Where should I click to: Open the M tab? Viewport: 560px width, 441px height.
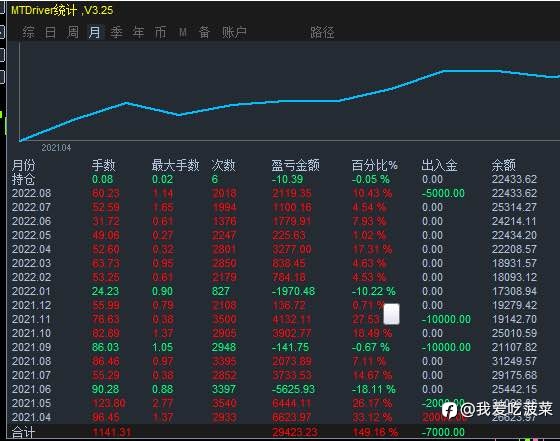pyautogui.click(x=183, y=33)
